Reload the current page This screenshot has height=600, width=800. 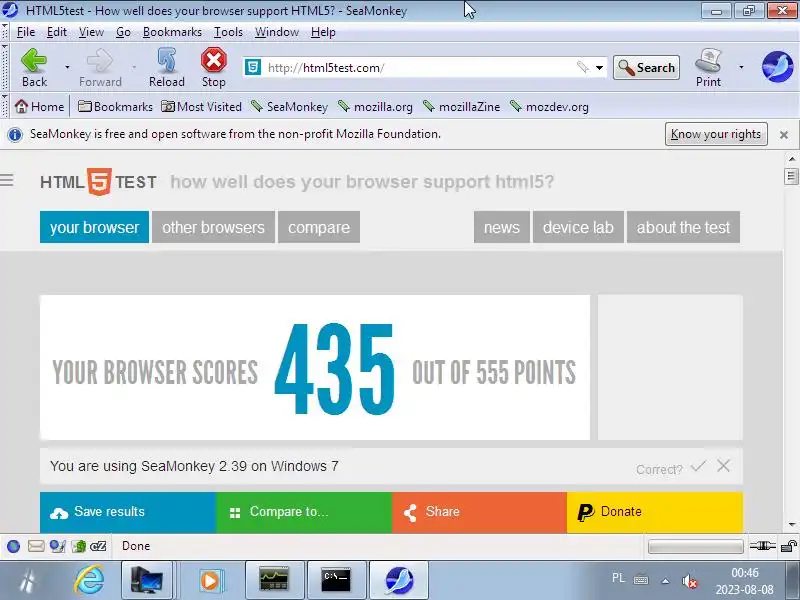(167, 67)
